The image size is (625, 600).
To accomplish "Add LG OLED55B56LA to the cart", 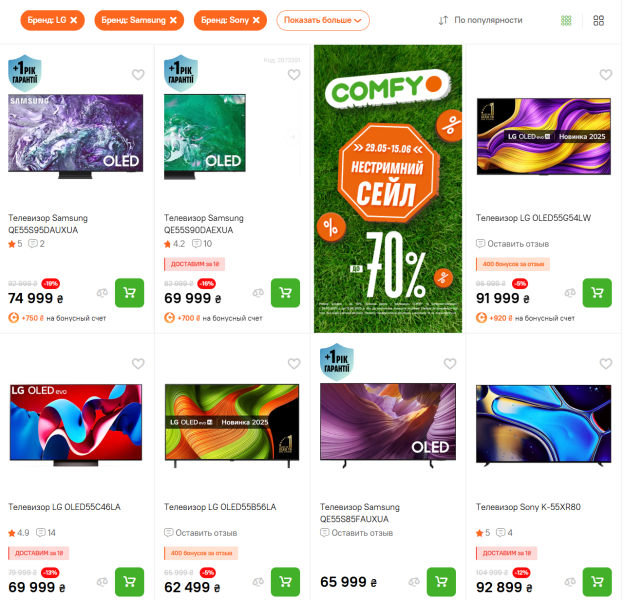I will click(285, 582).
